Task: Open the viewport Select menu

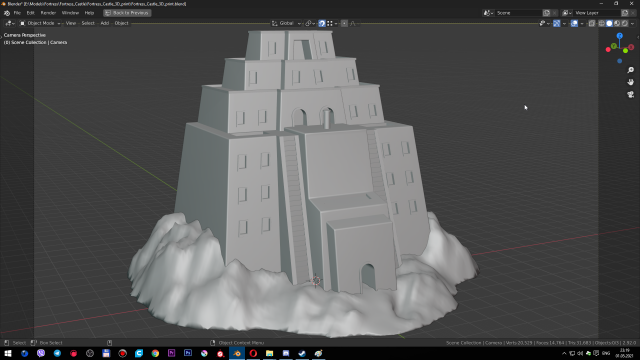Action: click(x=88, y=24)
